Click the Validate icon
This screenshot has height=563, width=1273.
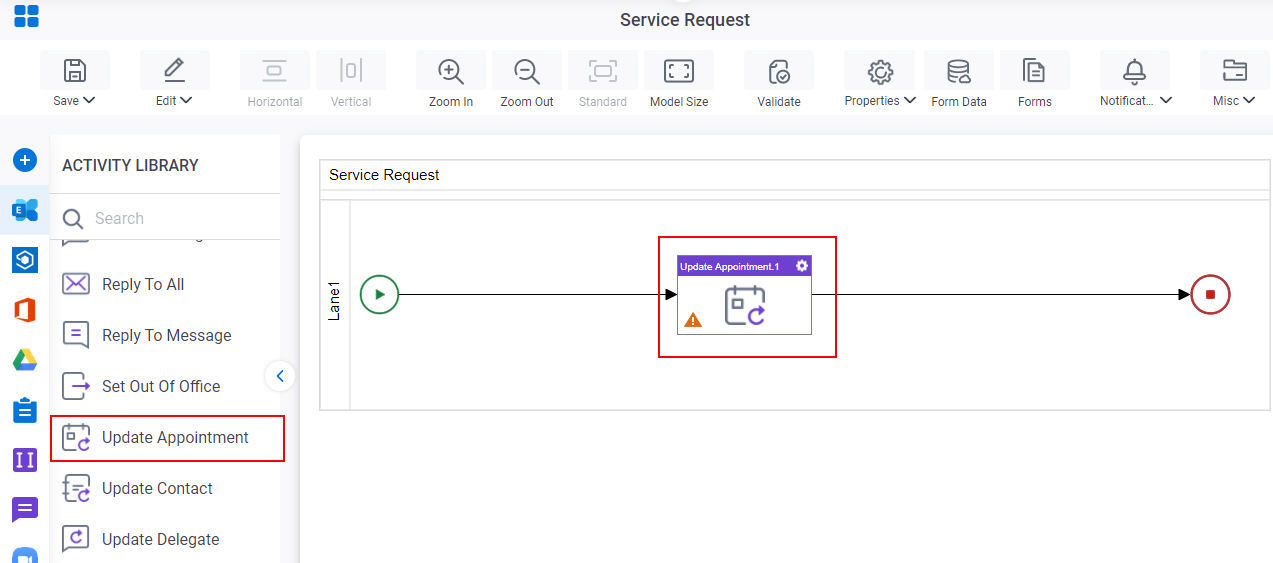[x=779, y=71]
